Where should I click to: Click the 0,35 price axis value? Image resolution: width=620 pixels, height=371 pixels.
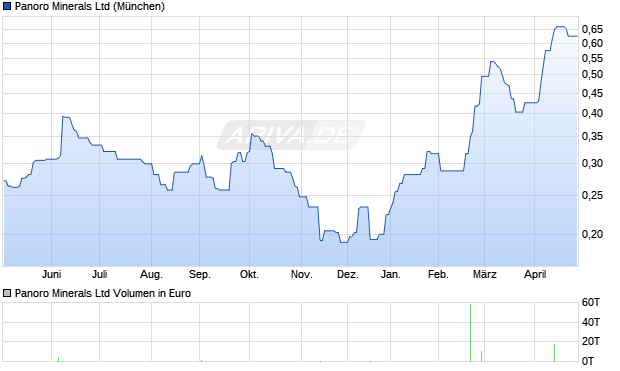(x=592, y=136)
